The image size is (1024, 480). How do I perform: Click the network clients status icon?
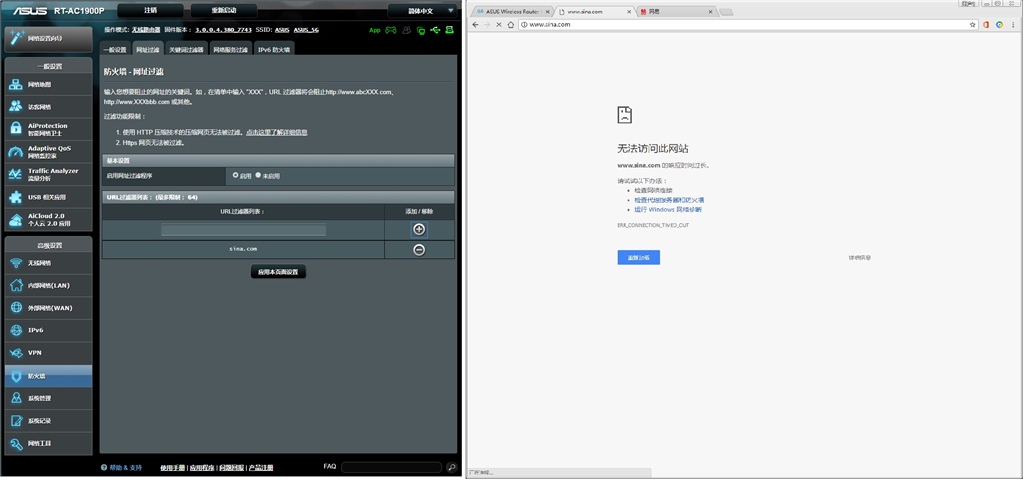tap(421, 30)
